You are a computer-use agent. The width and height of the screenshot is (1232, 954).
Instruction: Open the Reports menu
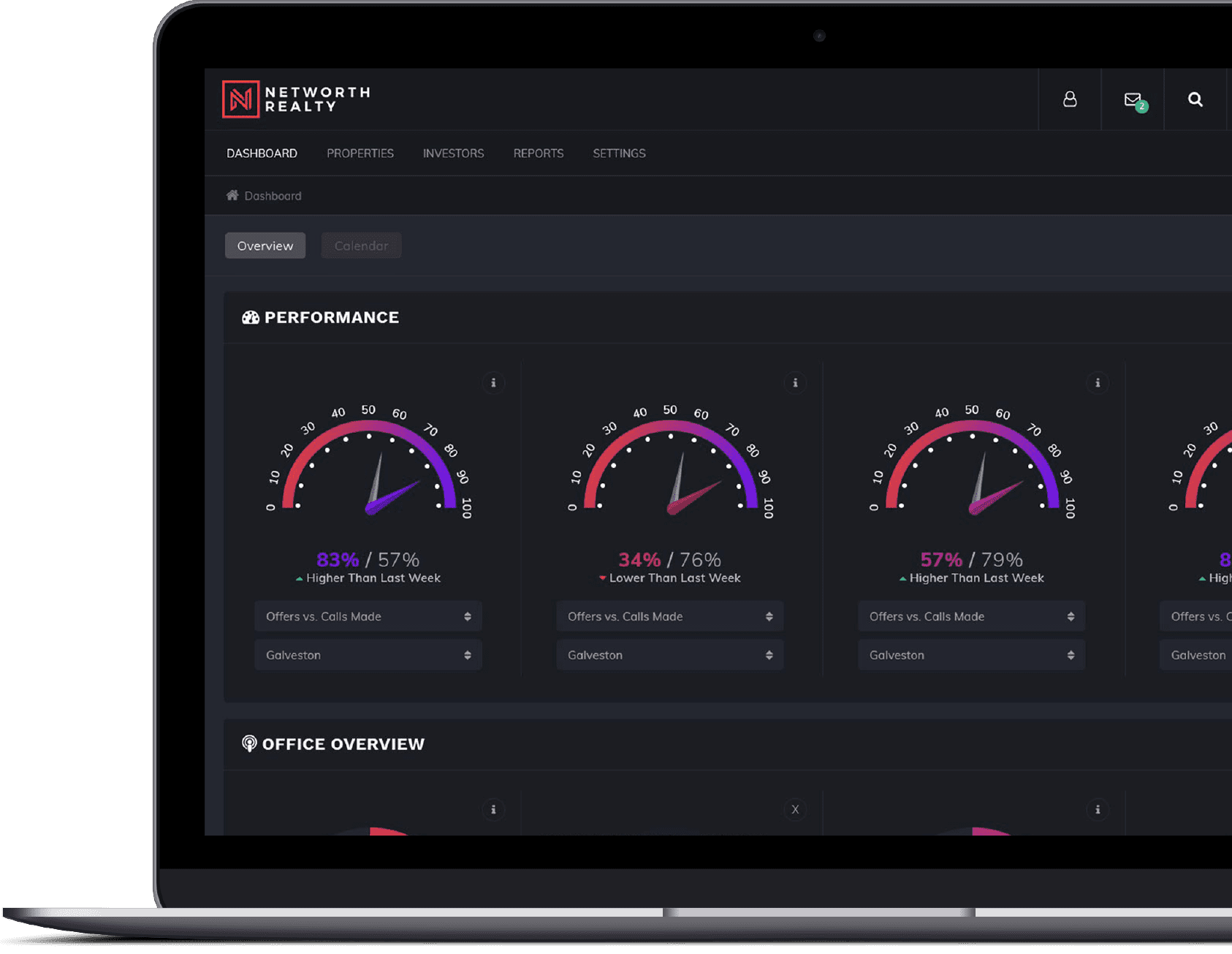(539, 154)
